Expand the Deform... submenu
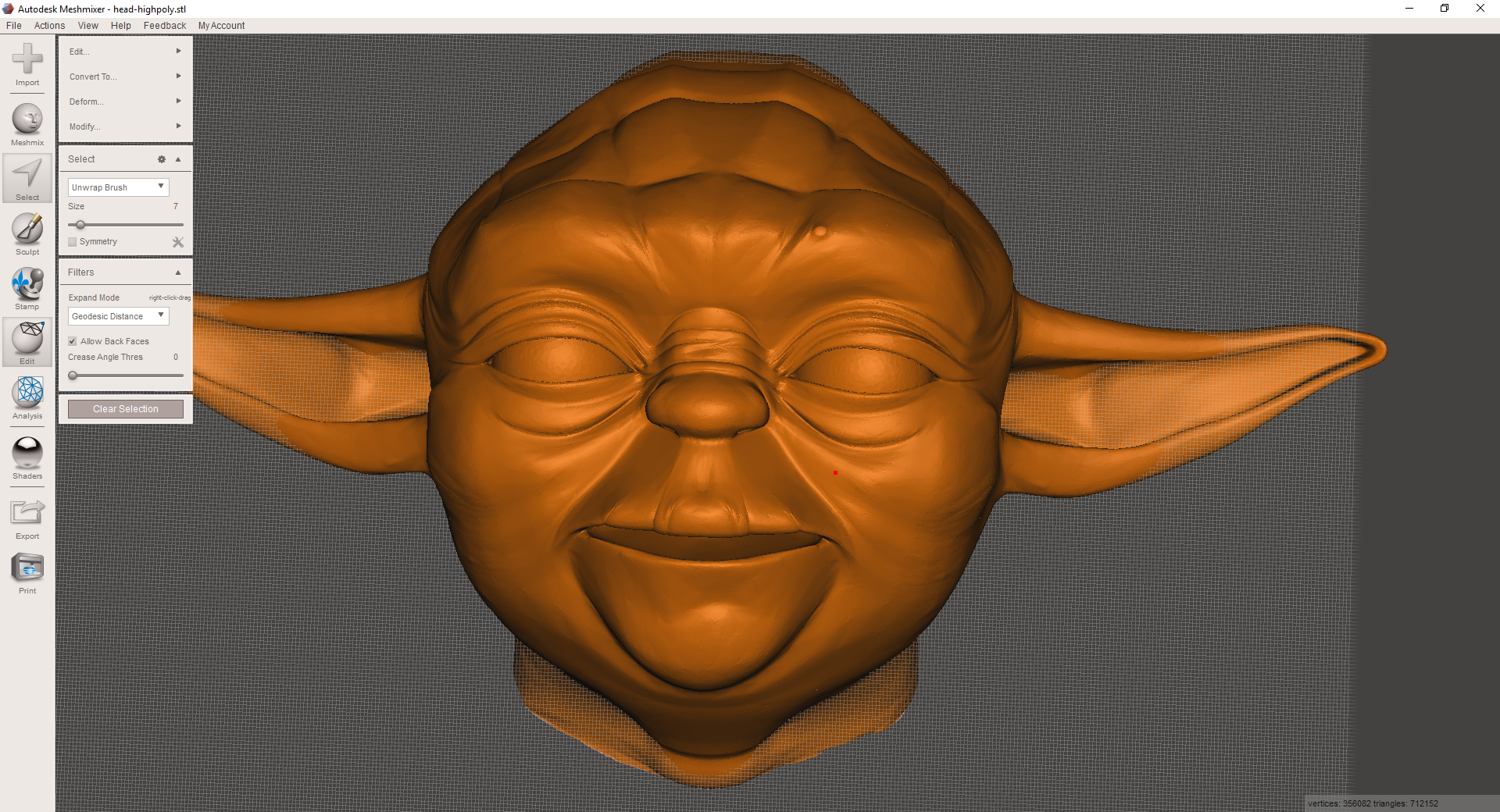Viewport: 1500px width, 812px height. click(x=125, y=101)
